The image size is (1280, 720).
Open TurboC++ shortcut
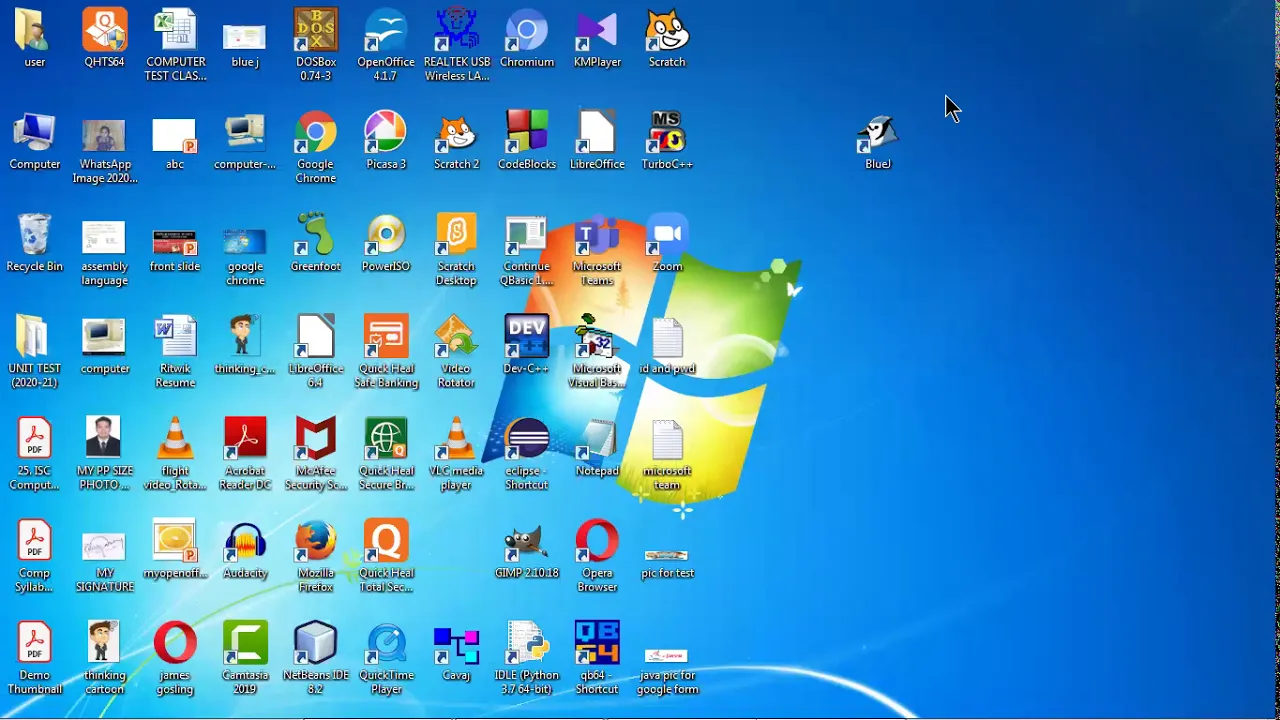coord(667,141)
